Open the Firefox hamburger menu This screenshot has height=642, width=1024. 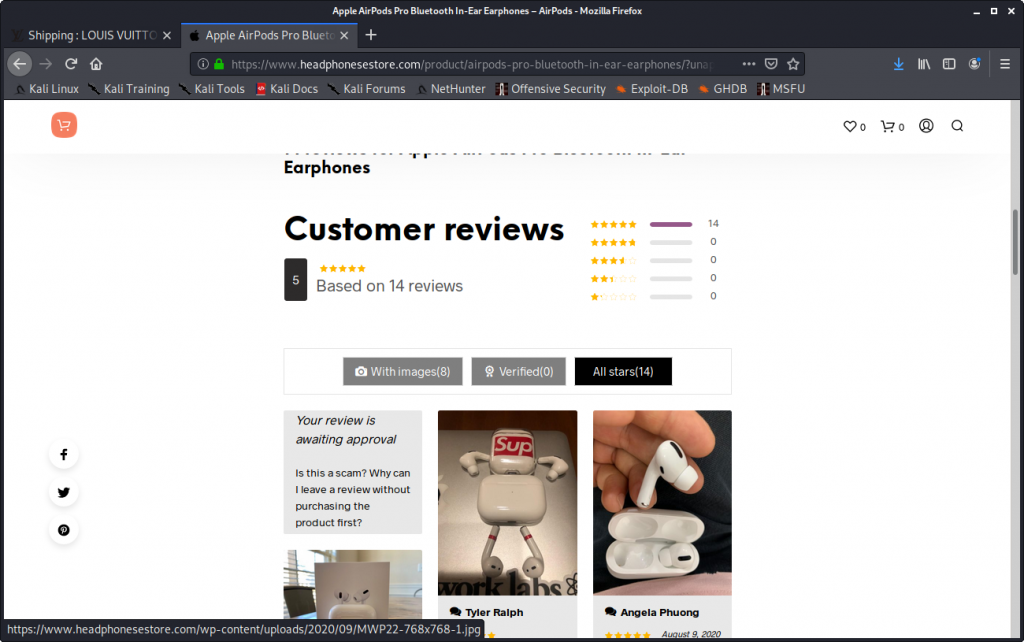[x=1005, y=64]
